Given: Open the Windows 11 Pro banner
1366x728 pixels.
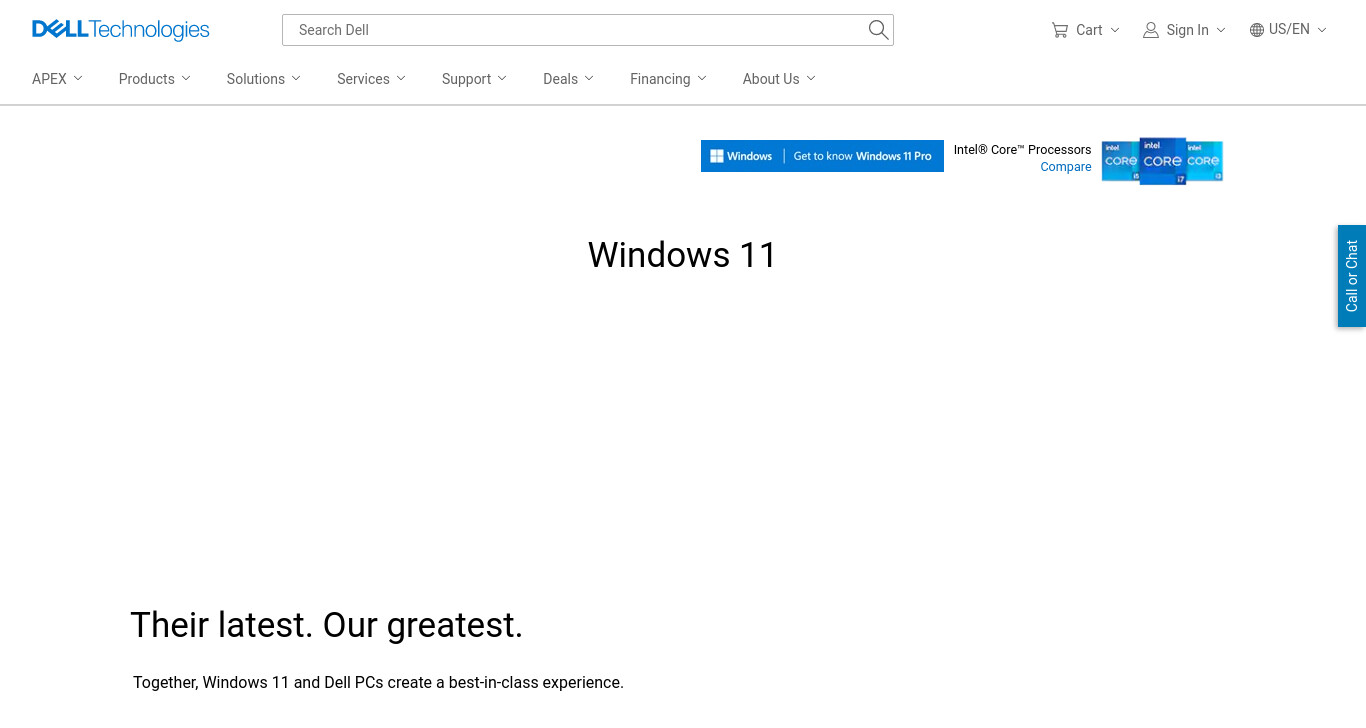Looking at the screenshot, I should (x=822, y=156).
